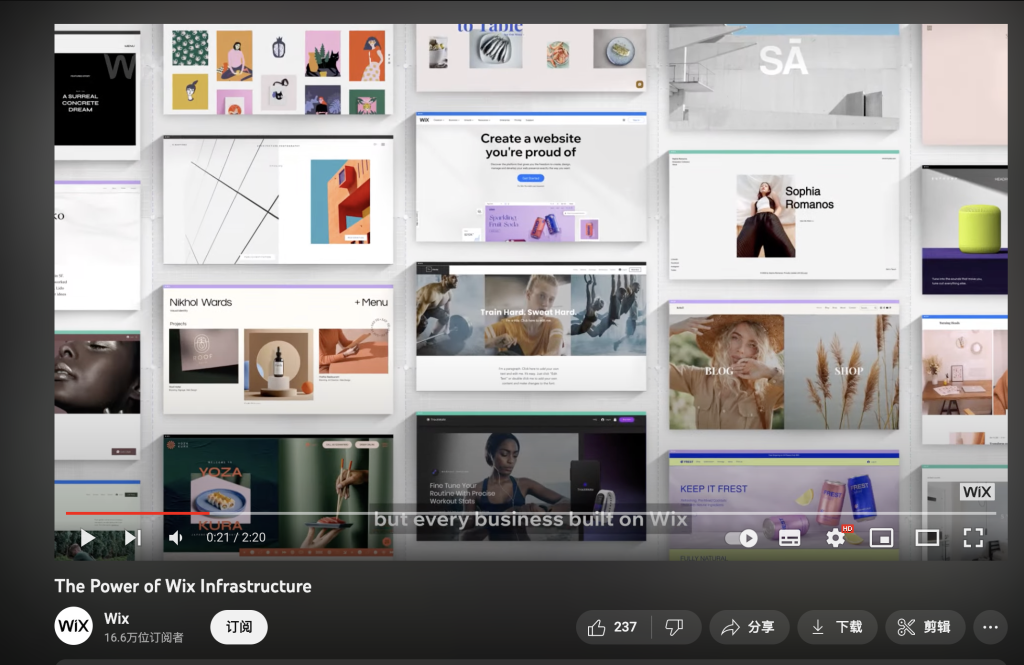The image size is (1024, 665).
Task: Turn on subtitles/closed captions
Action: click(x=790, y=538)
